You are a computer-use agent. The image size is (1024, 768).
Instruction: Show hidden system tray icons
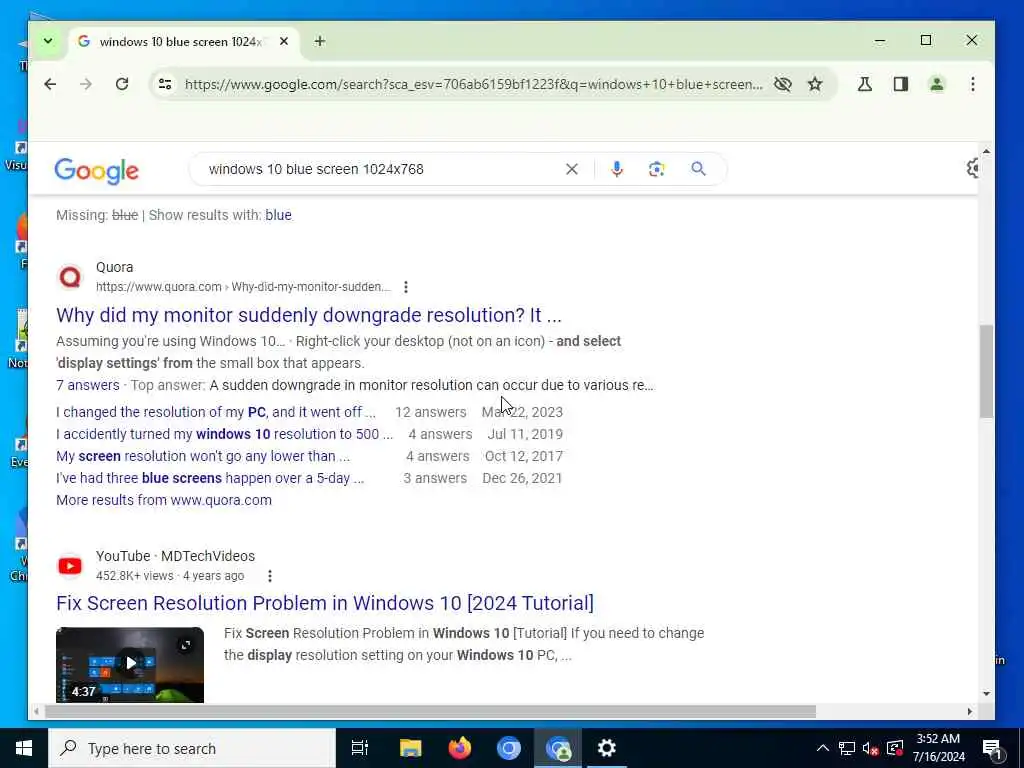[823, 748]
